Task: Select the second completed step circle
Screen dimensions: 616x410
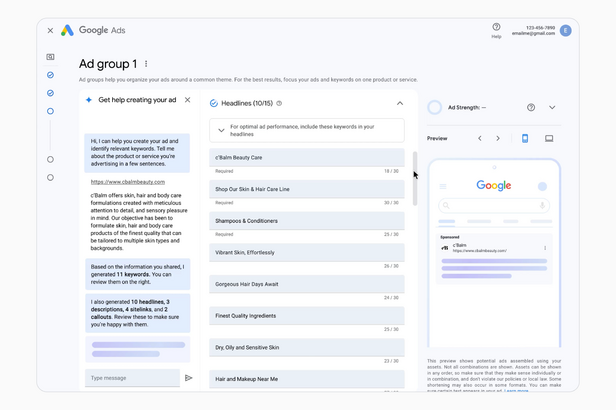Action: 50,93
